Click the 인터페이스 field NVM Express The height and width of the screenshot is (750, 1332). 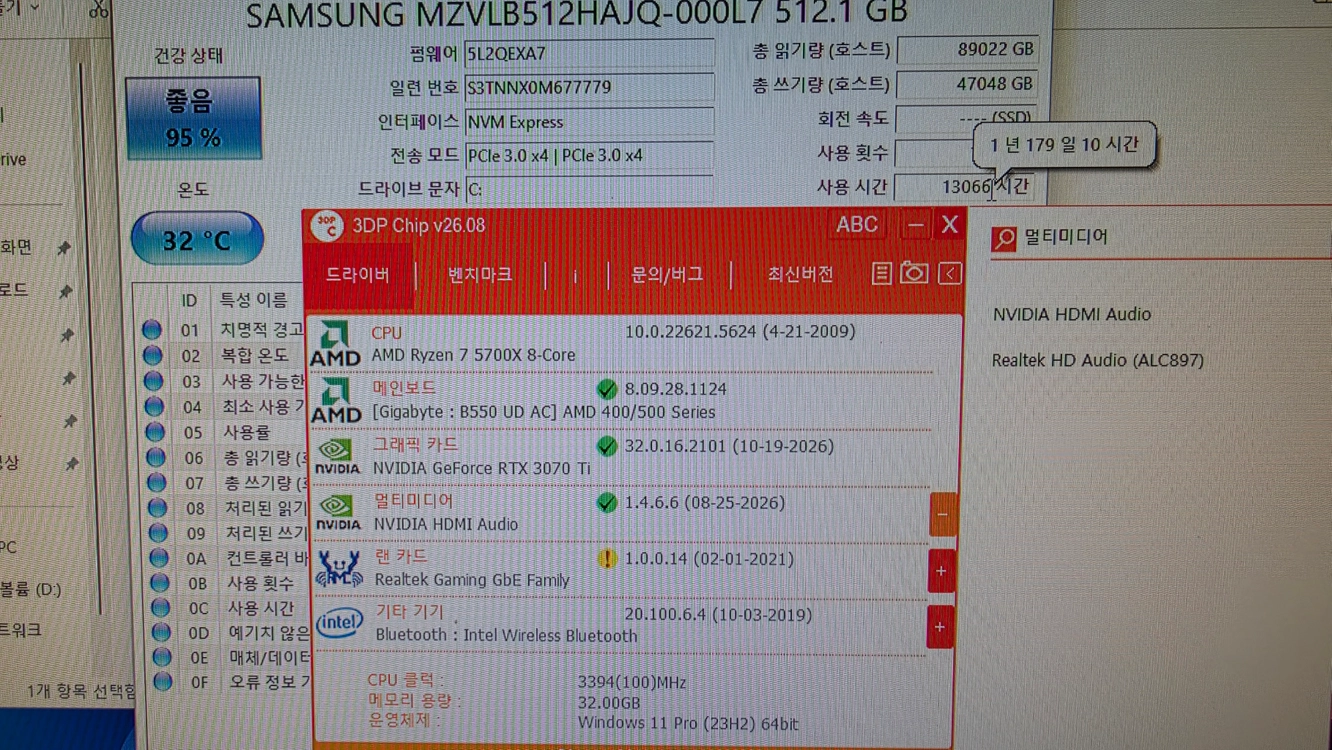coord(590,122)
